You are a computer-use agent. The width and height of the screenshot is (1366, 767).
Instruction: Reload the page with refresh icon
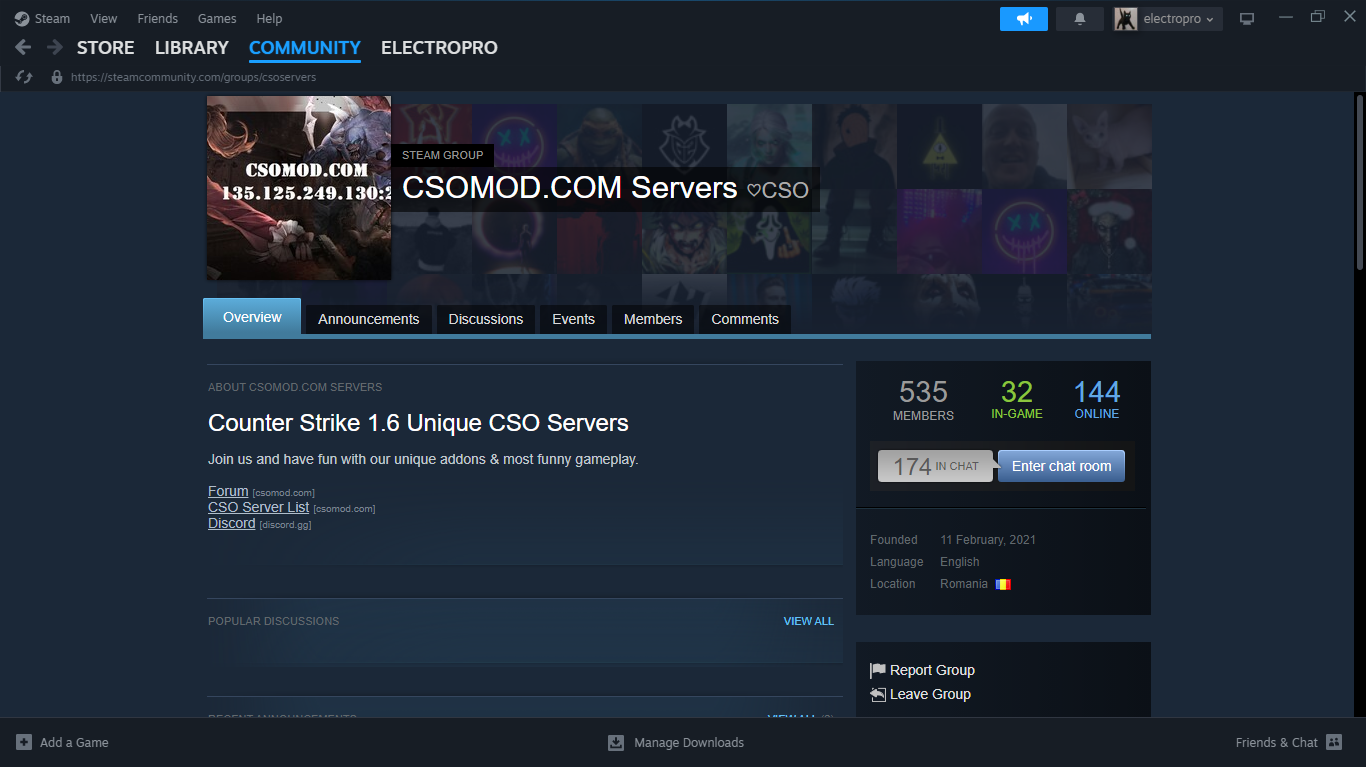(24, 77)
